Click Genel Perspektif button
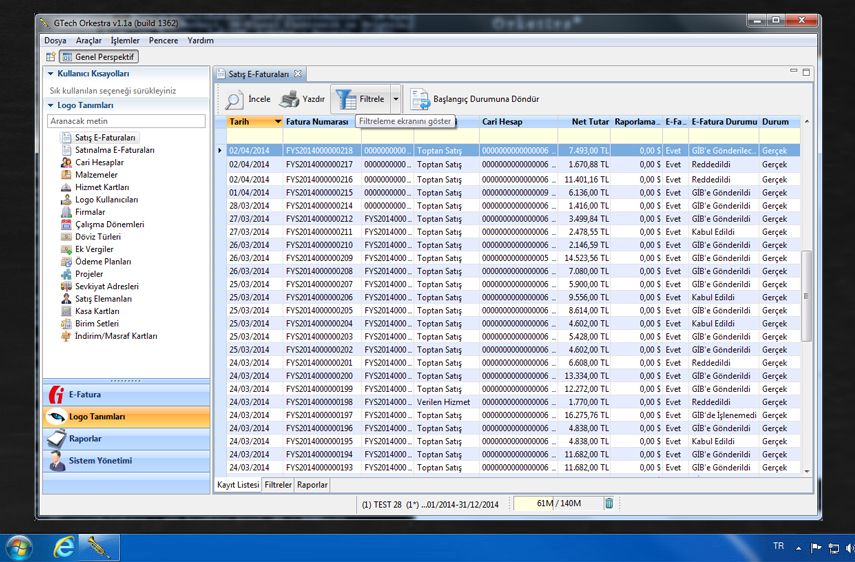 pyautogui.click(x=99, y=57)
